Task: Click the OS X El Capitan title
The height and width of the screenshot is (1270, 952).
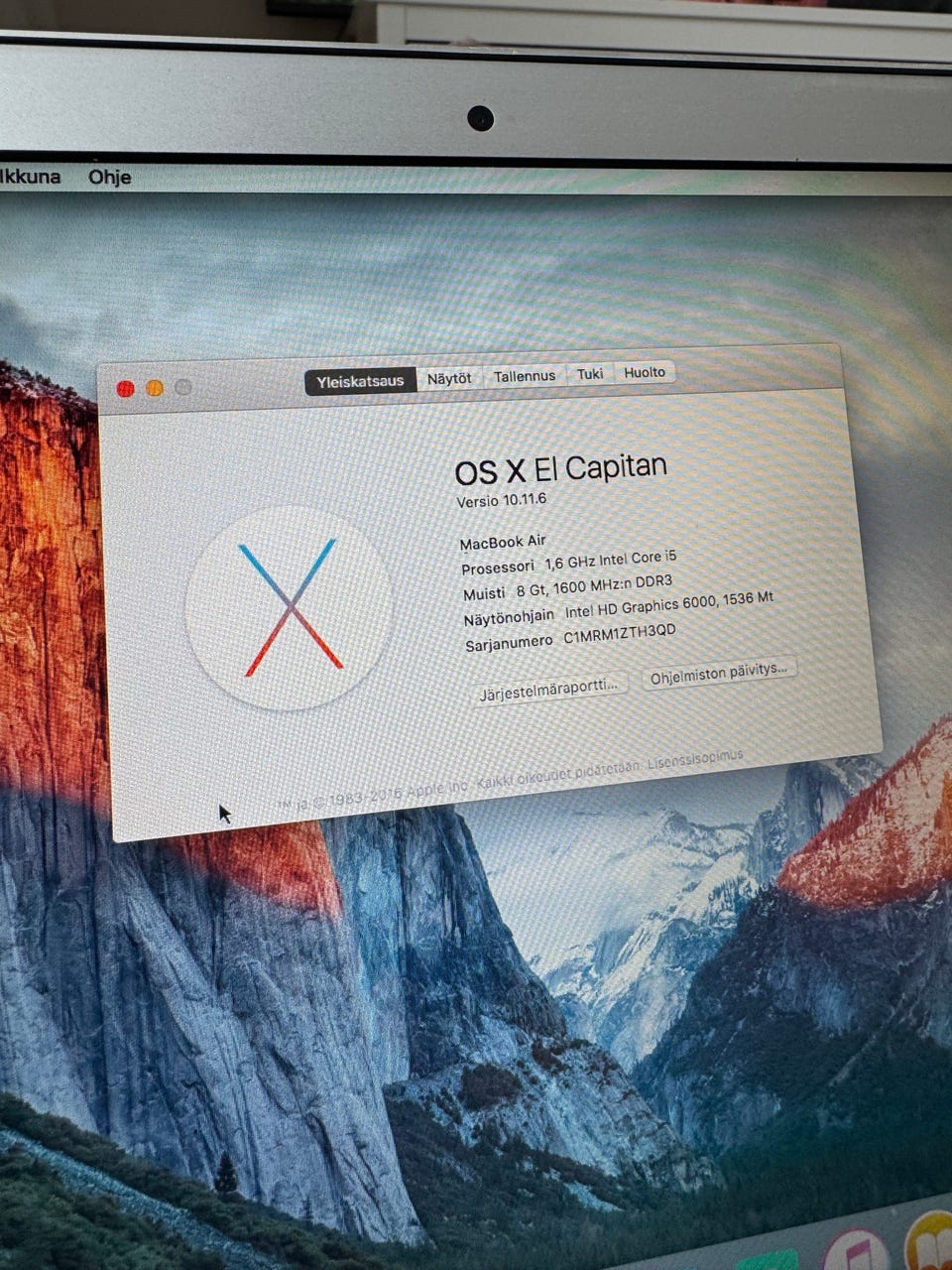Action: point(560,467)
